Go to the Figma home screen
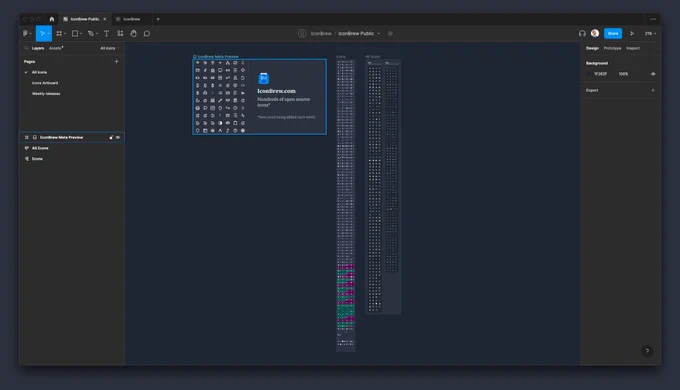 [x=52, y=19]
